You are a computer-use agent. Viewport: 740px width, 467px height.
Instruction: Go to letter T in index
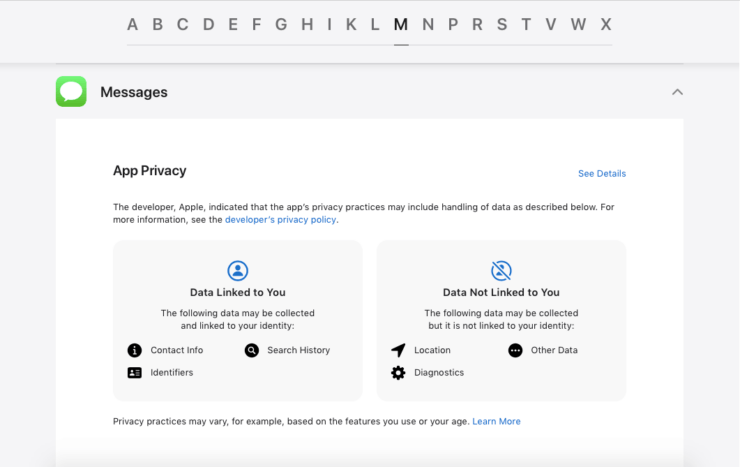click(x=526, y=25)
